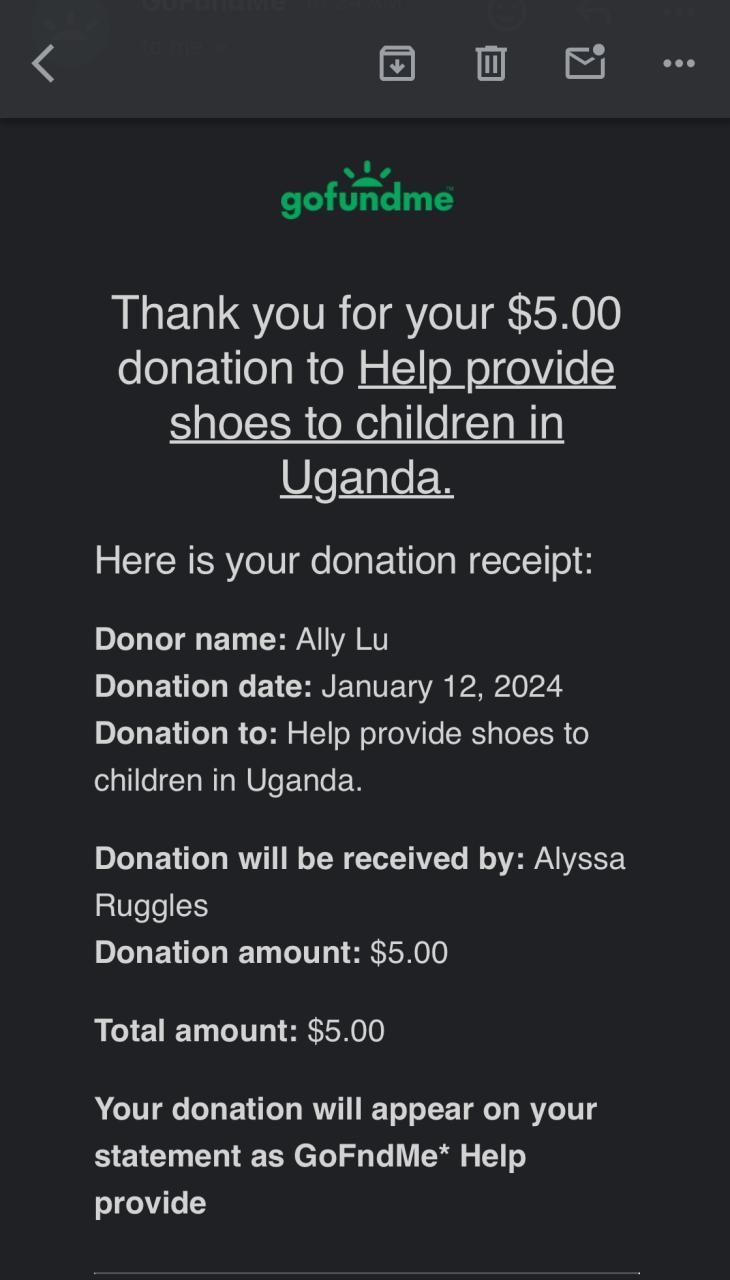Select recipient name Alyssa Ruggles
Image resolution: width=730 pixels, height=1280 pixels.
pos(579,859)
